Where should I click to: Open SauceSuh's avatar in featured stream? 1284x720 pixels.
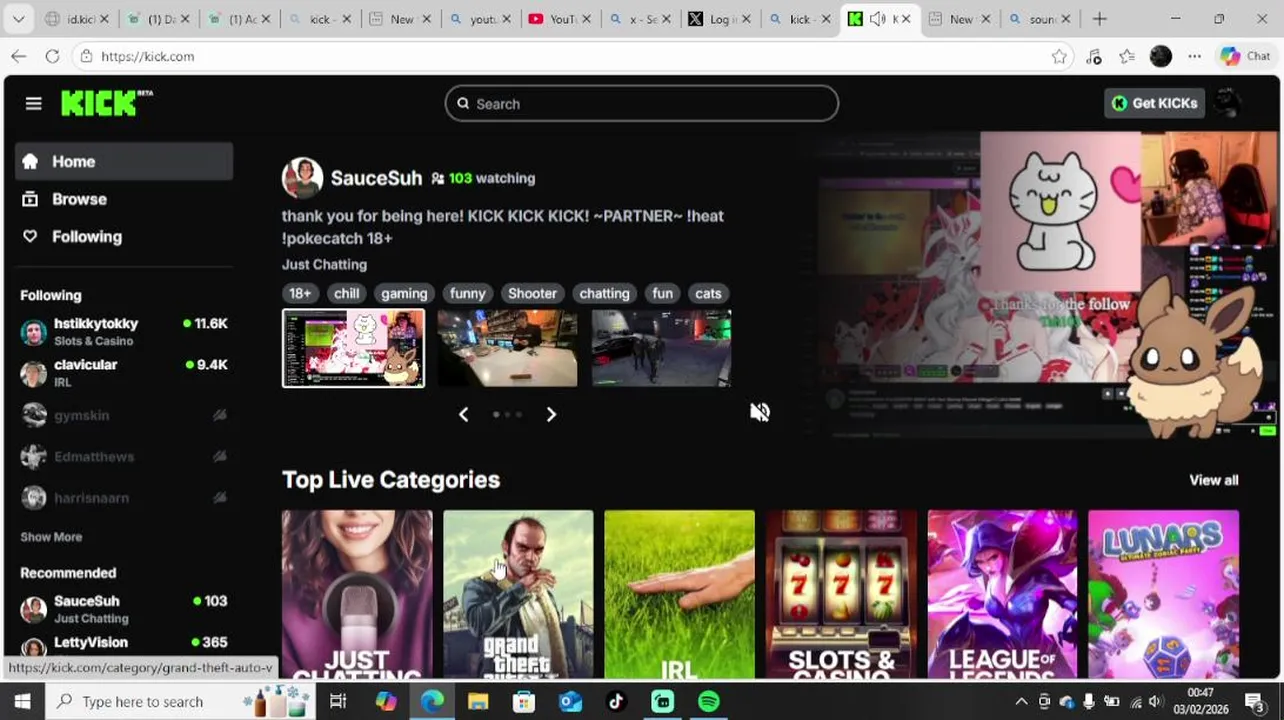[x=302, y=178]
